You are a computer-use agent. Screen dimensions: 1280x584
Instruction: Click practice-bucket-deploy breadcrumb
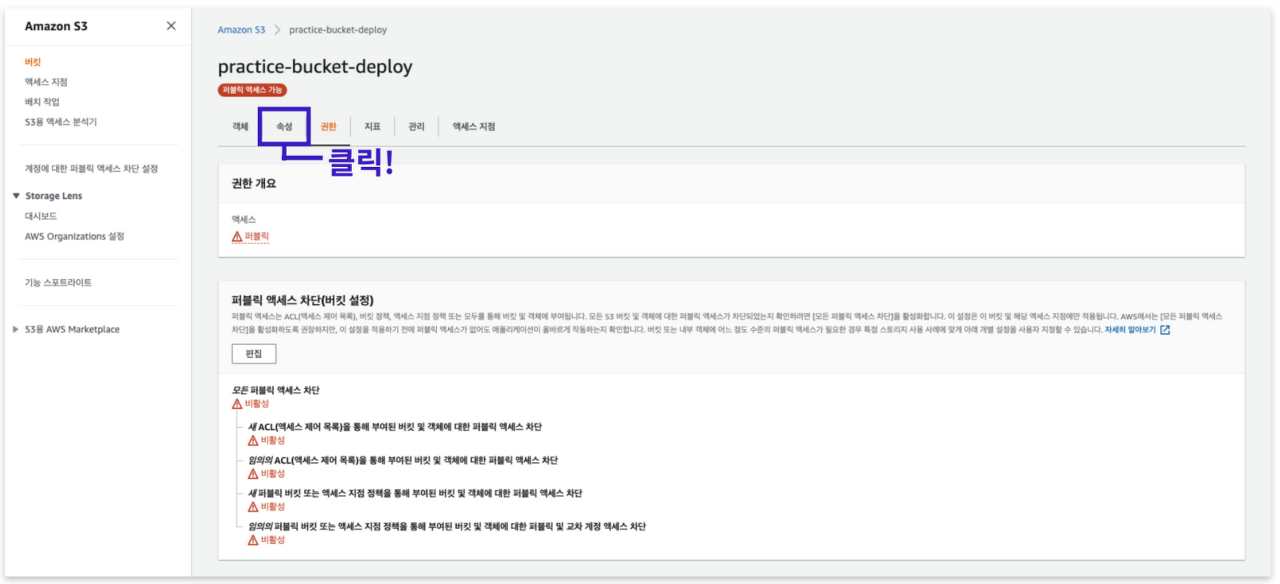pyautogui.click(x=340, y=30)
